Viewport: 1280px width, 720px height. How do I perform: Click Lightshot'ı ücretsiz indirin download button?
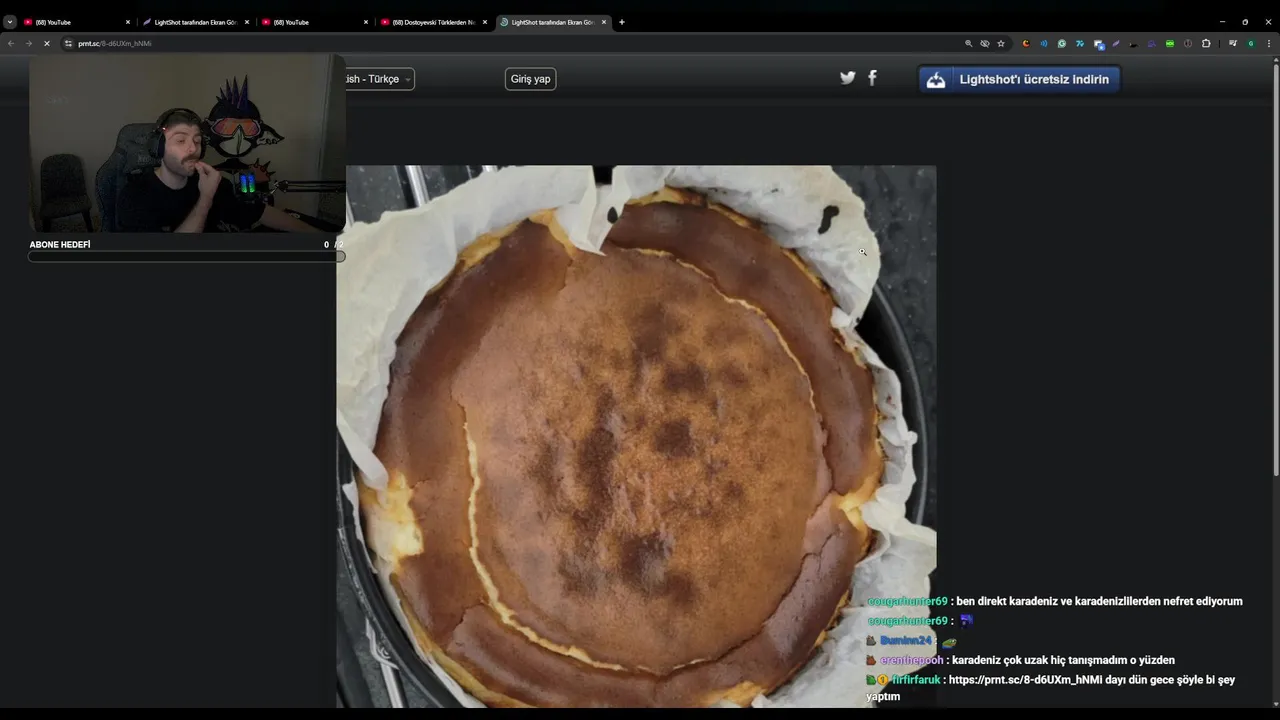[x=1019, y=80]
